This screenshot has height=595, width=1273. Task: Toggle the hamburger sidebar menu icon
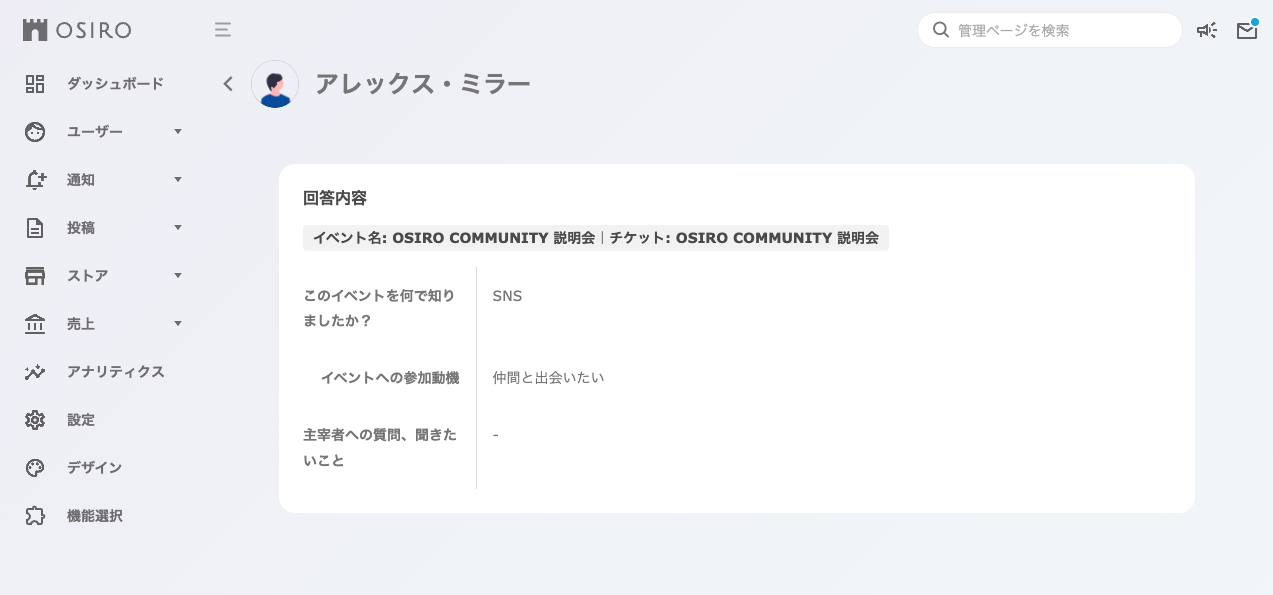[223, 30]
